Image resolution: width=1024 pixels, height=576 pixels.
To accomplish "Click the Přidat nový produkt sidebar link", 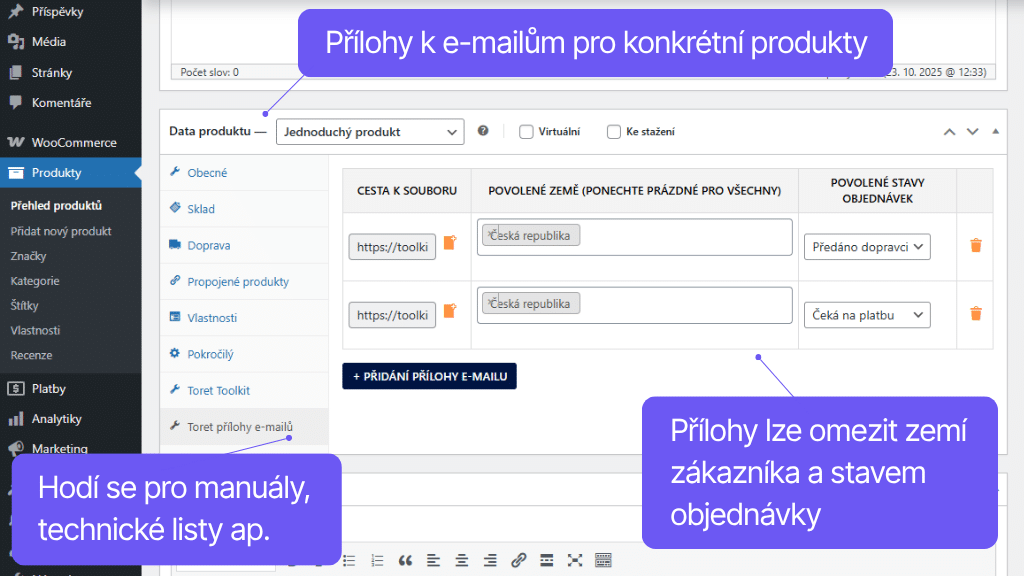I will [x=63, y=230].
